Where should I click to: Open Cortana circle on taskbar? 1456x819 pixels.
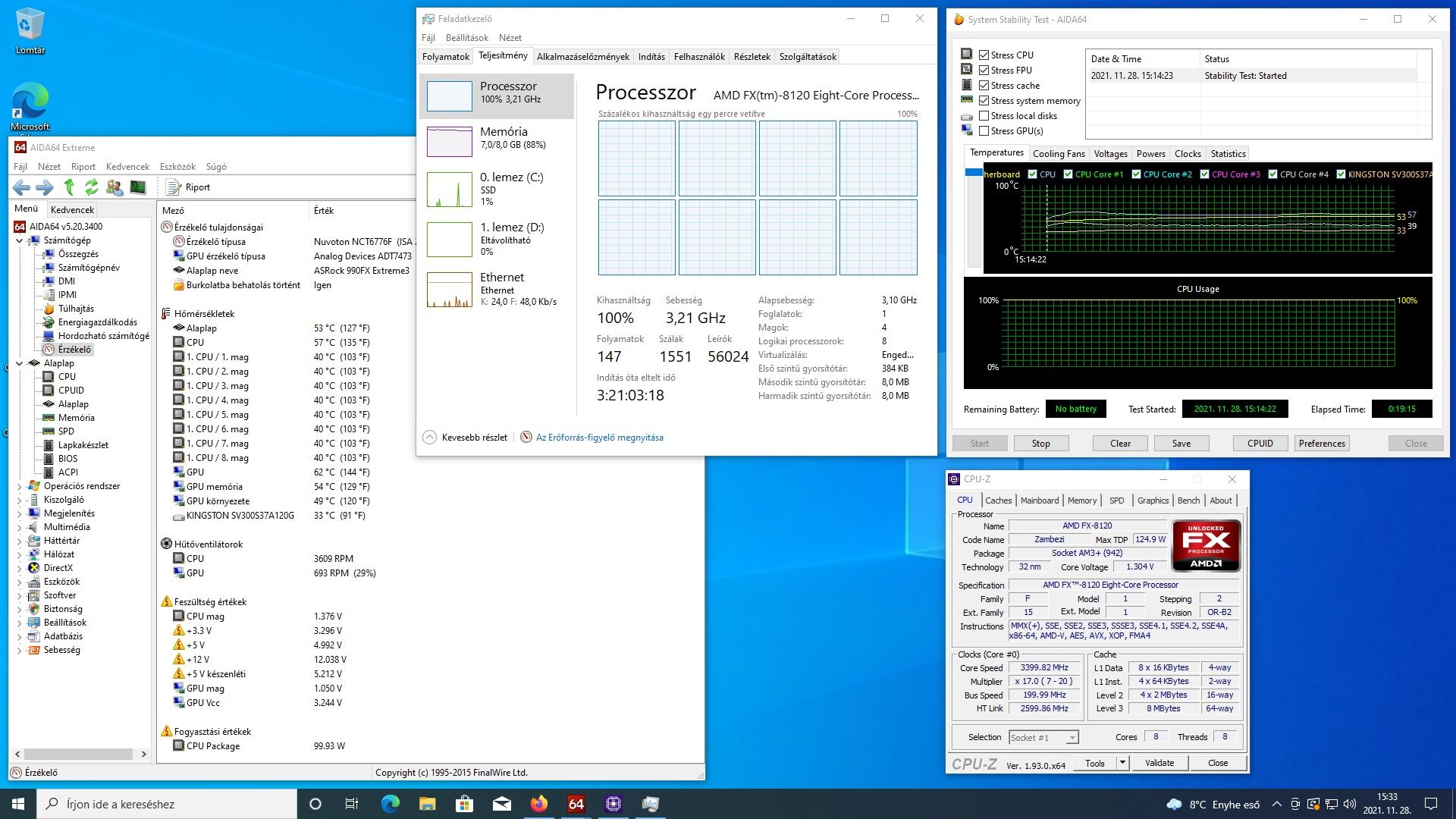[x=315, y=804]
